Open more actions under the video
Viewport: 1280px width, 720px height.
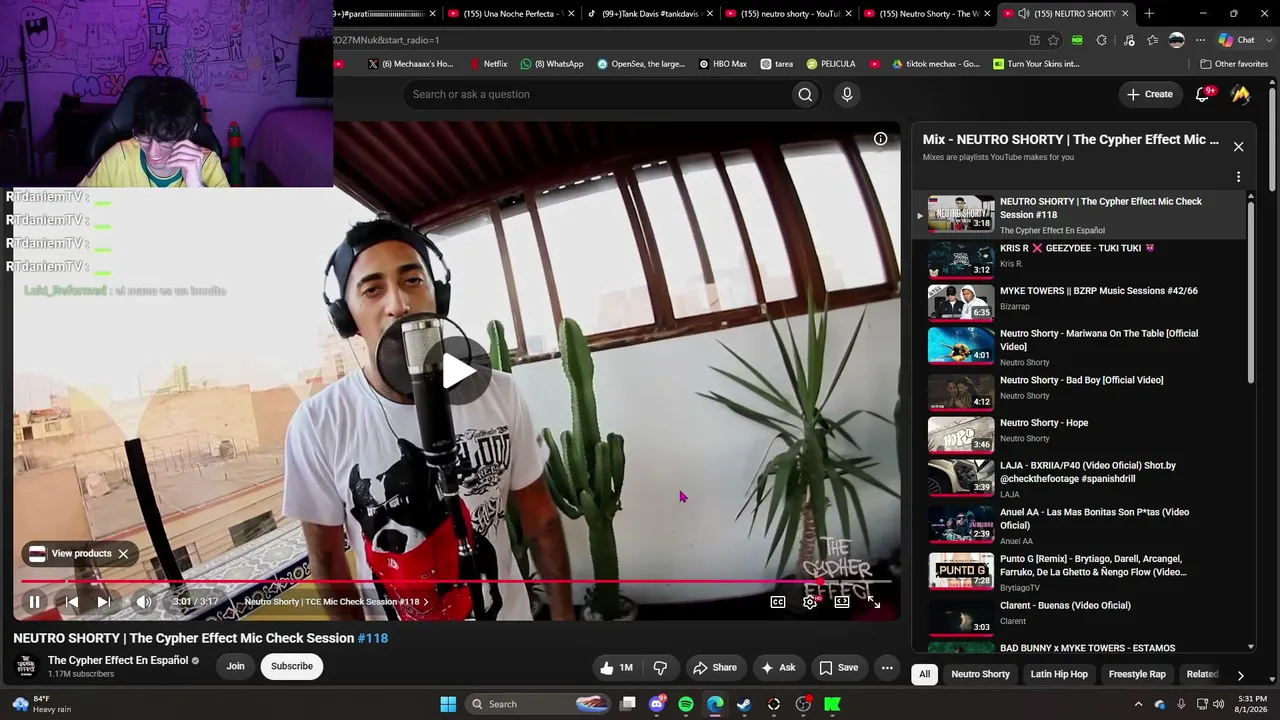887,668
